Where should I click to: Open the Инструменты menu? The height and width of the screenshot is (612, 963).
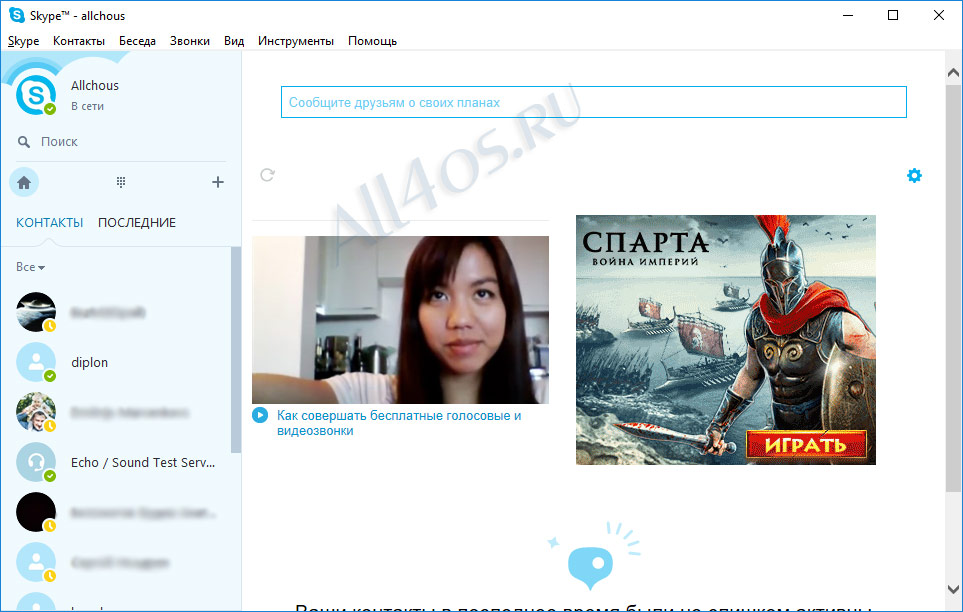click(x=296, y=41)
